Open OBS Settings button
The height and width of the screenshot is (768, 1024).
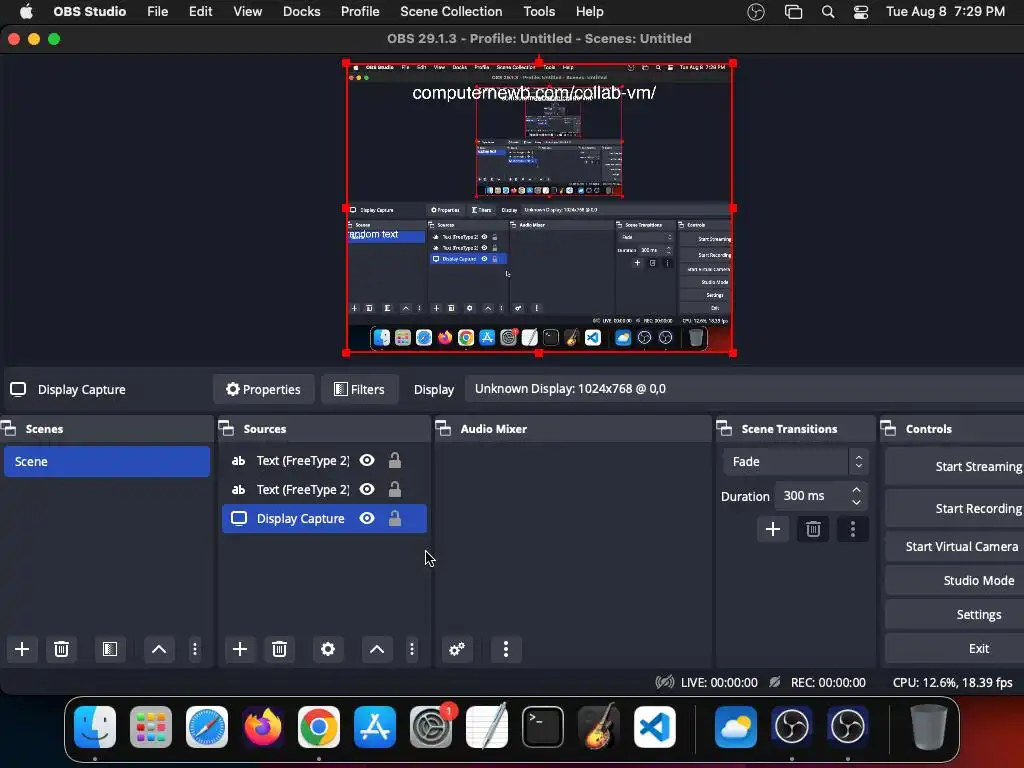pos(955,614)
